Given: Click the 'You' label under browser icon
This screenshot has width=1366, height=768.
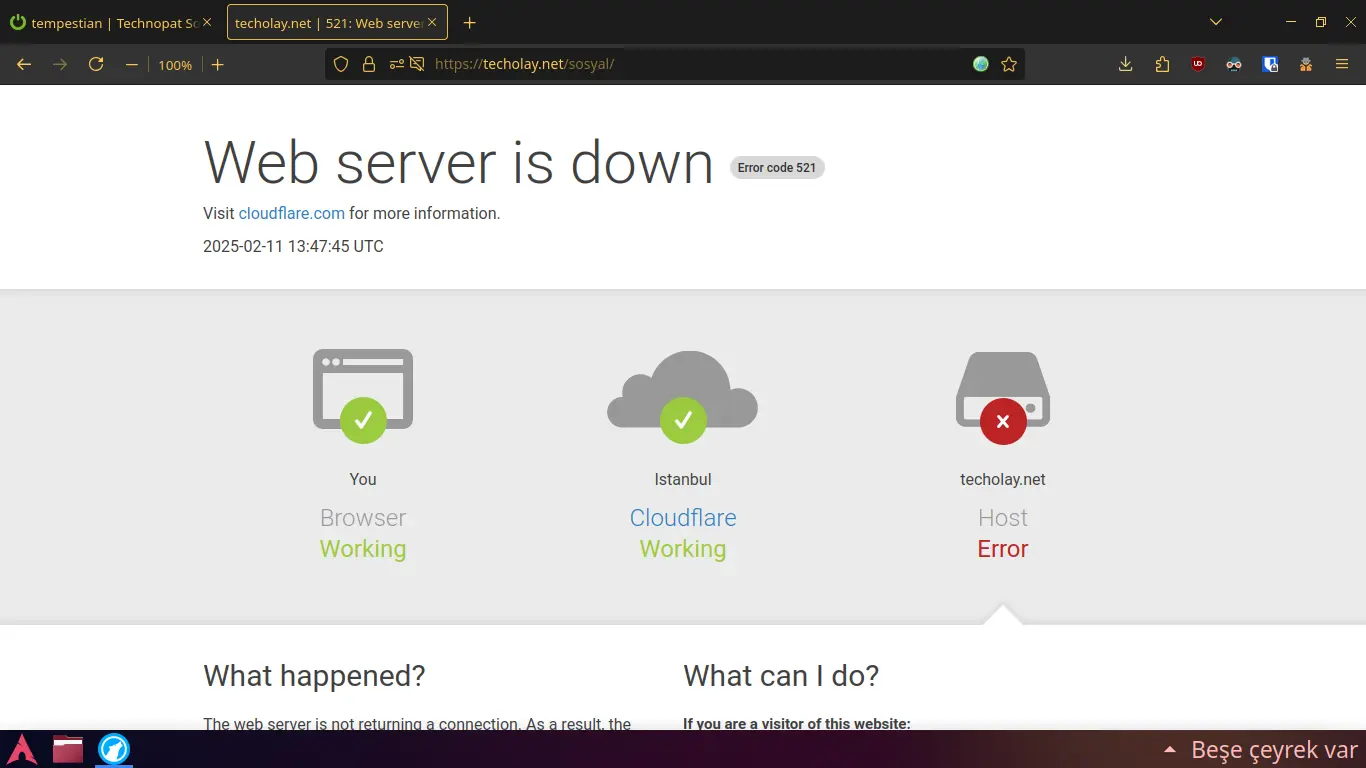Looking at the screenshot, I should pos(363,479).
